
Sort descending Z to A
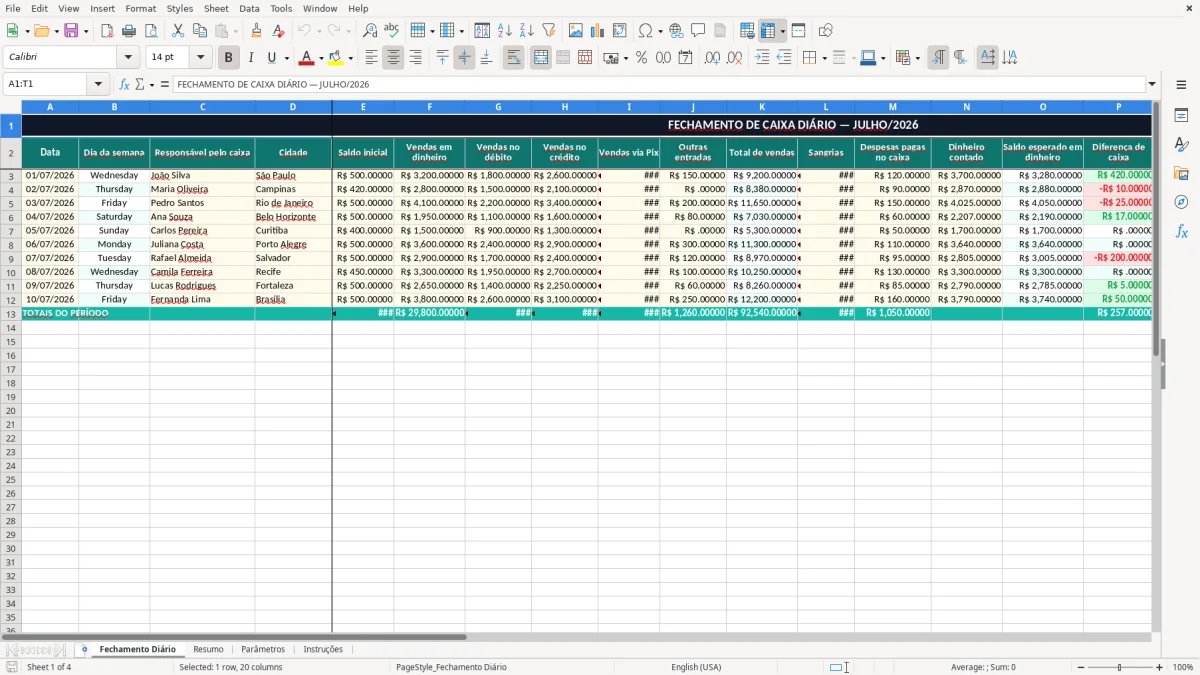pyautogui.click(x=526, y=31)
